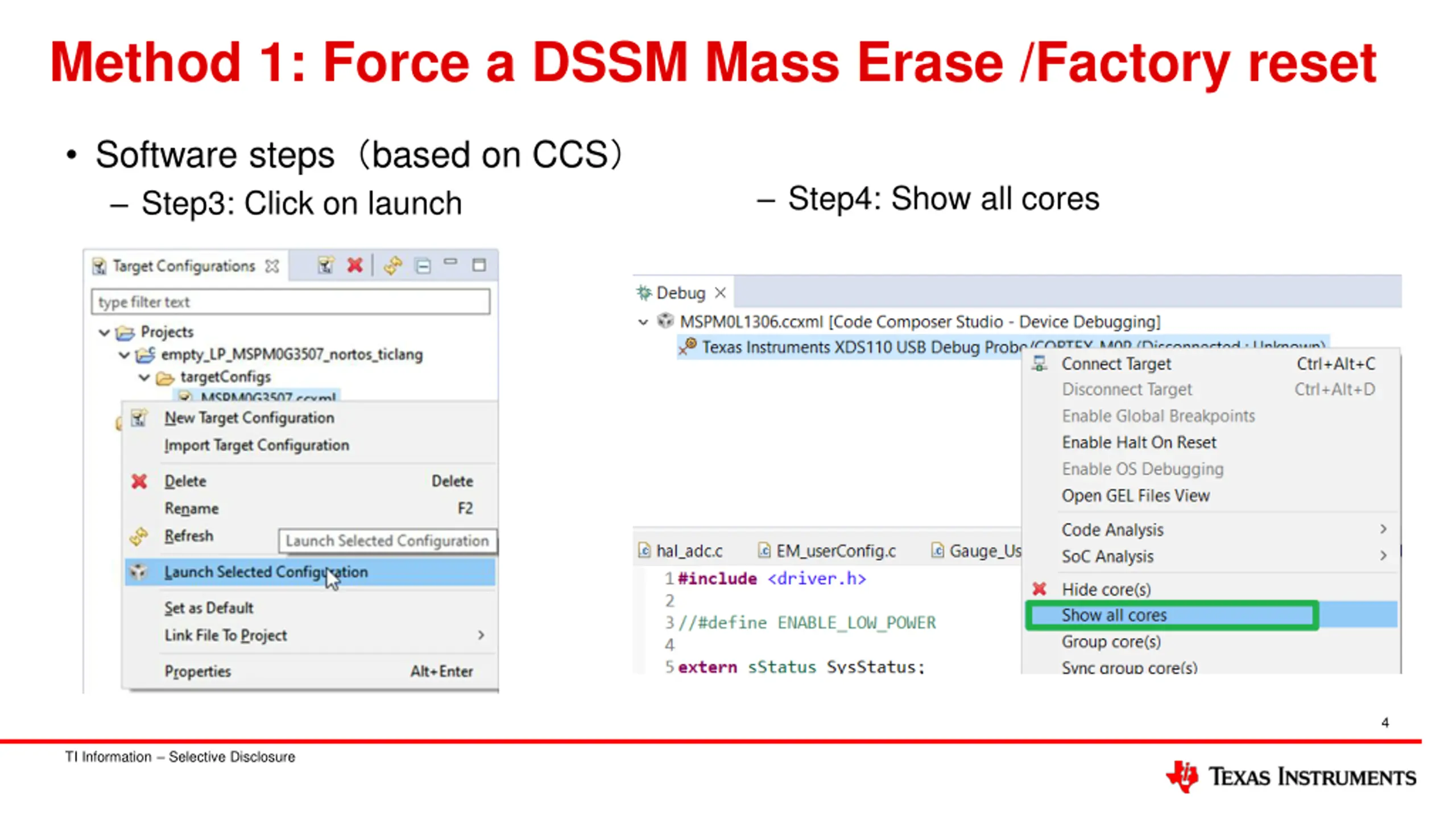The height and width of the screenshot is (819, 1456).
Task: Click New Target Configuration toolbar icon
Action: pos(325,265)
